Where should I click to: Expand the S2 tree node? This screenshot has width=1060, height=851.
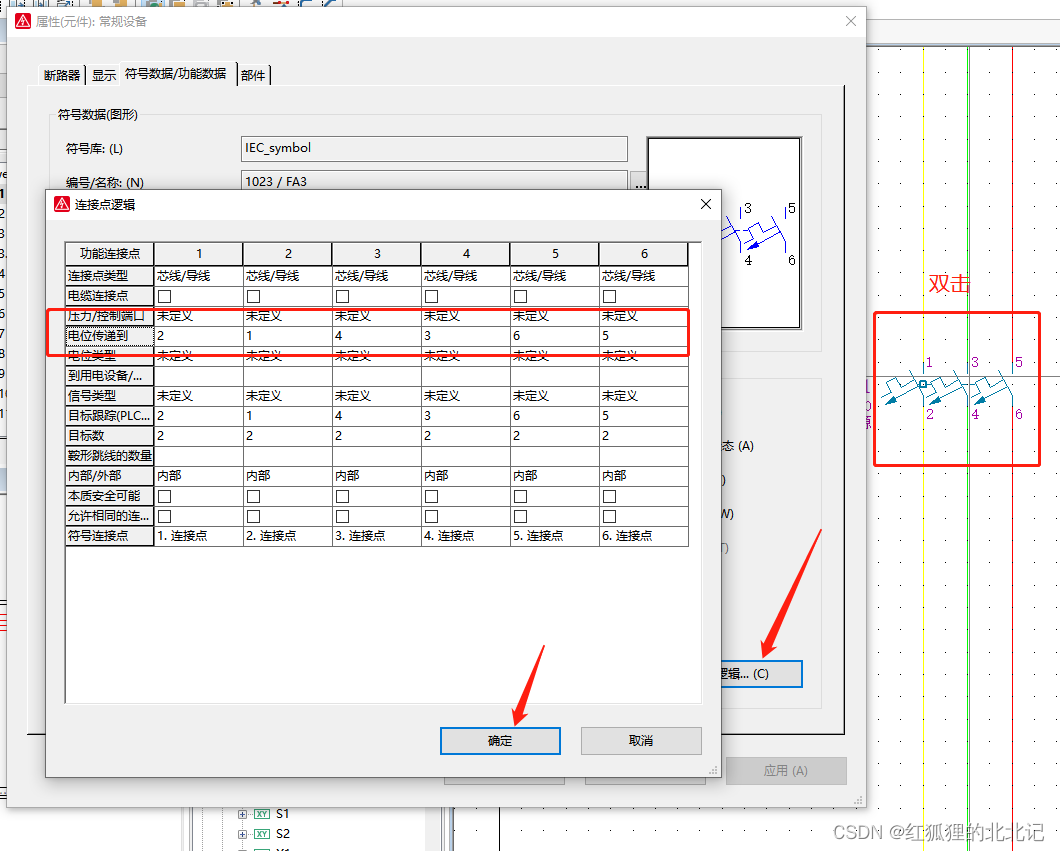[x=242, y=833]
